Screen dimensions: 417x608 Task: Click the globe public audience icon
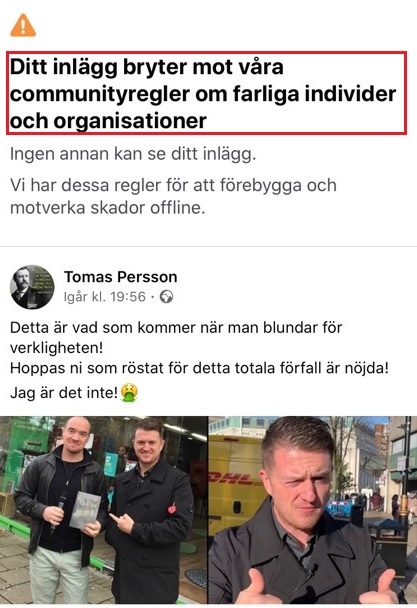tap(166, 297)
